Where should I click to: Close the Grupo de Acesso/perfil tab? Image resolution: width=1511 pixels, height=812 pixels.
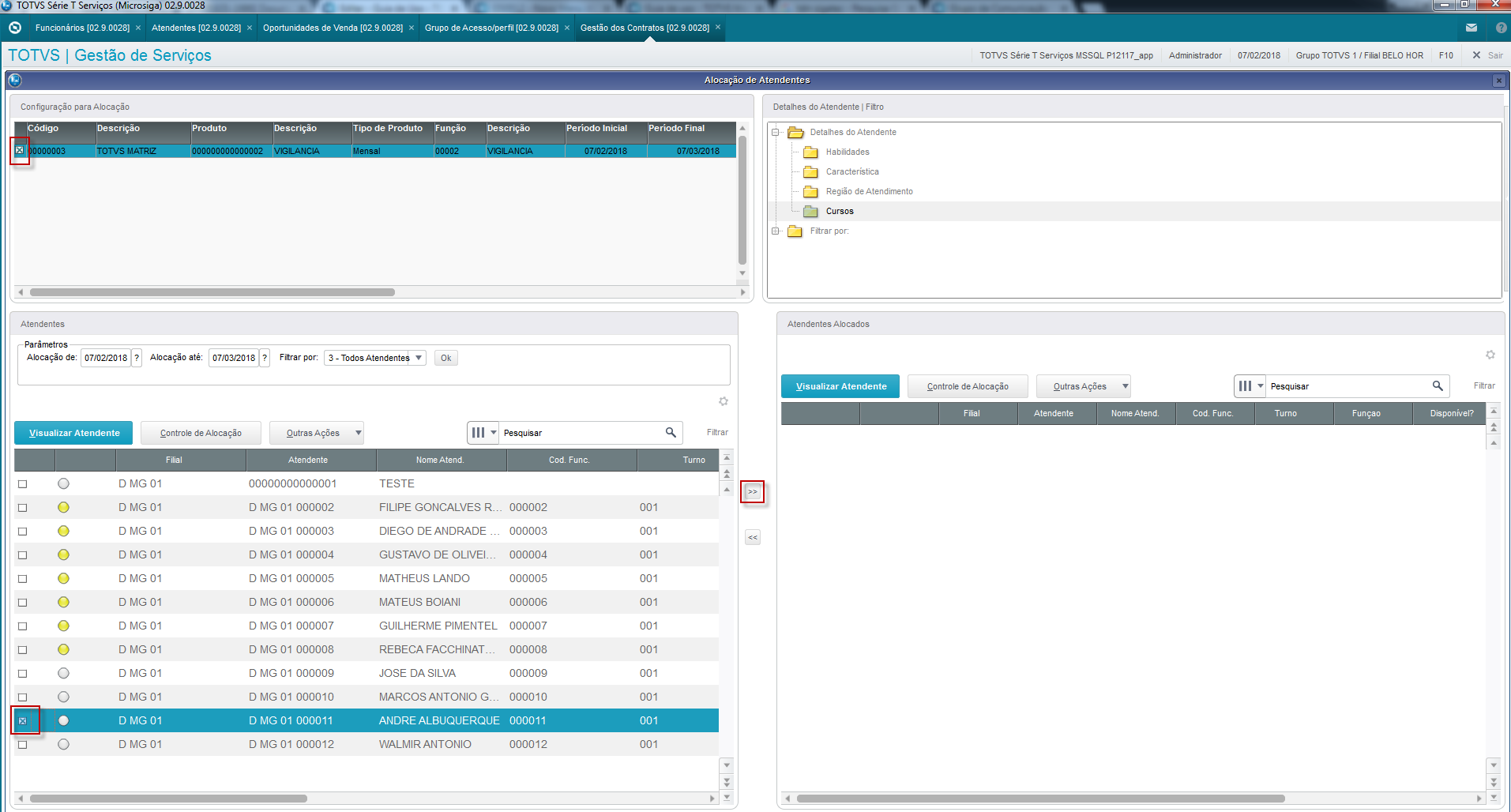coord(567,28)
